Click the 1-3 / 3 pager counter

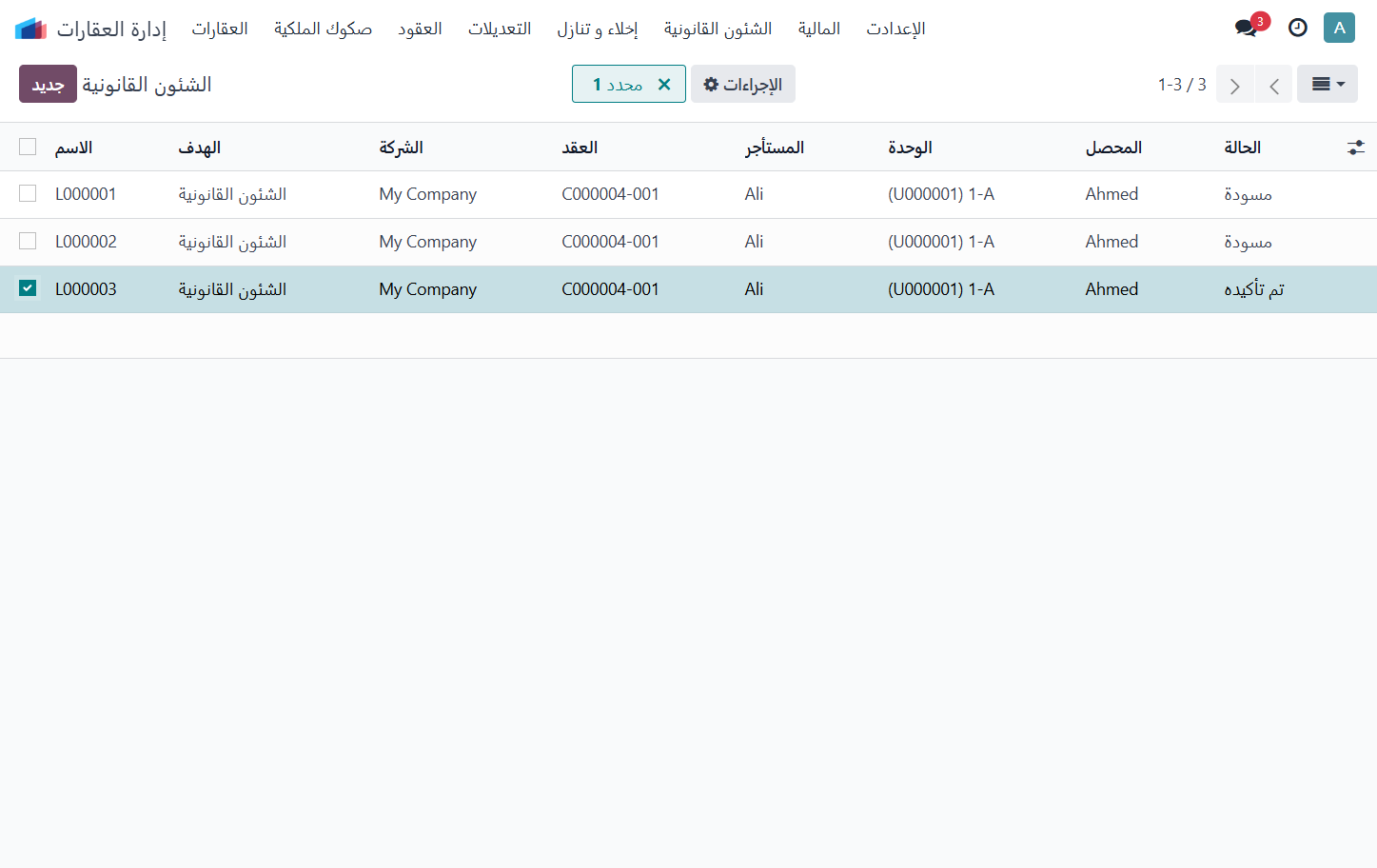point(1182,85)
